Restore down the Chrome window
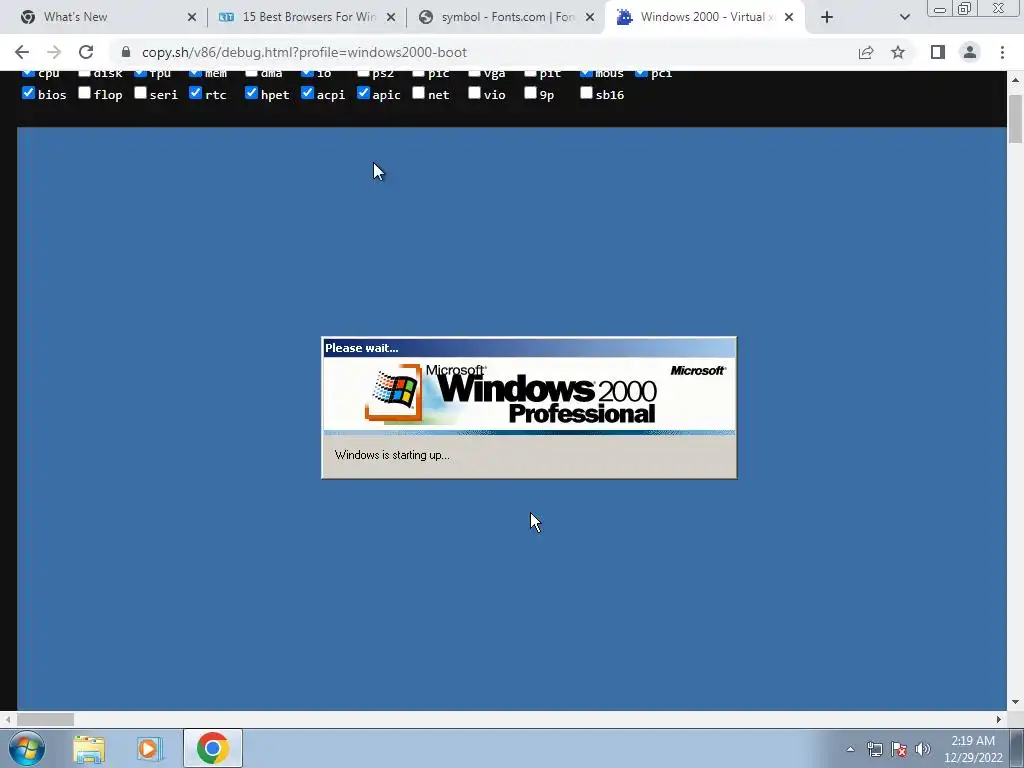Screen dimensions: 1024x768 click(x=964, y=8)
